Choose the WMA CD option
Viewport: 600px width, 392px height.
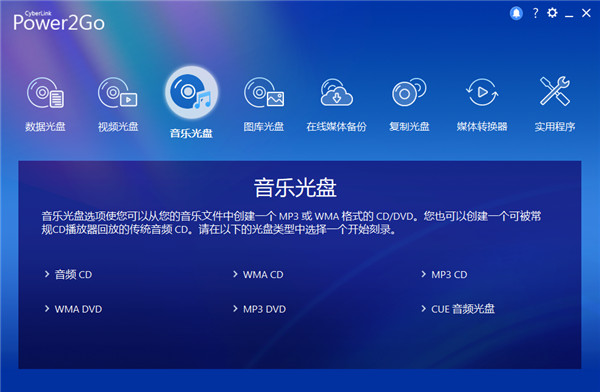tap(263, 274)
